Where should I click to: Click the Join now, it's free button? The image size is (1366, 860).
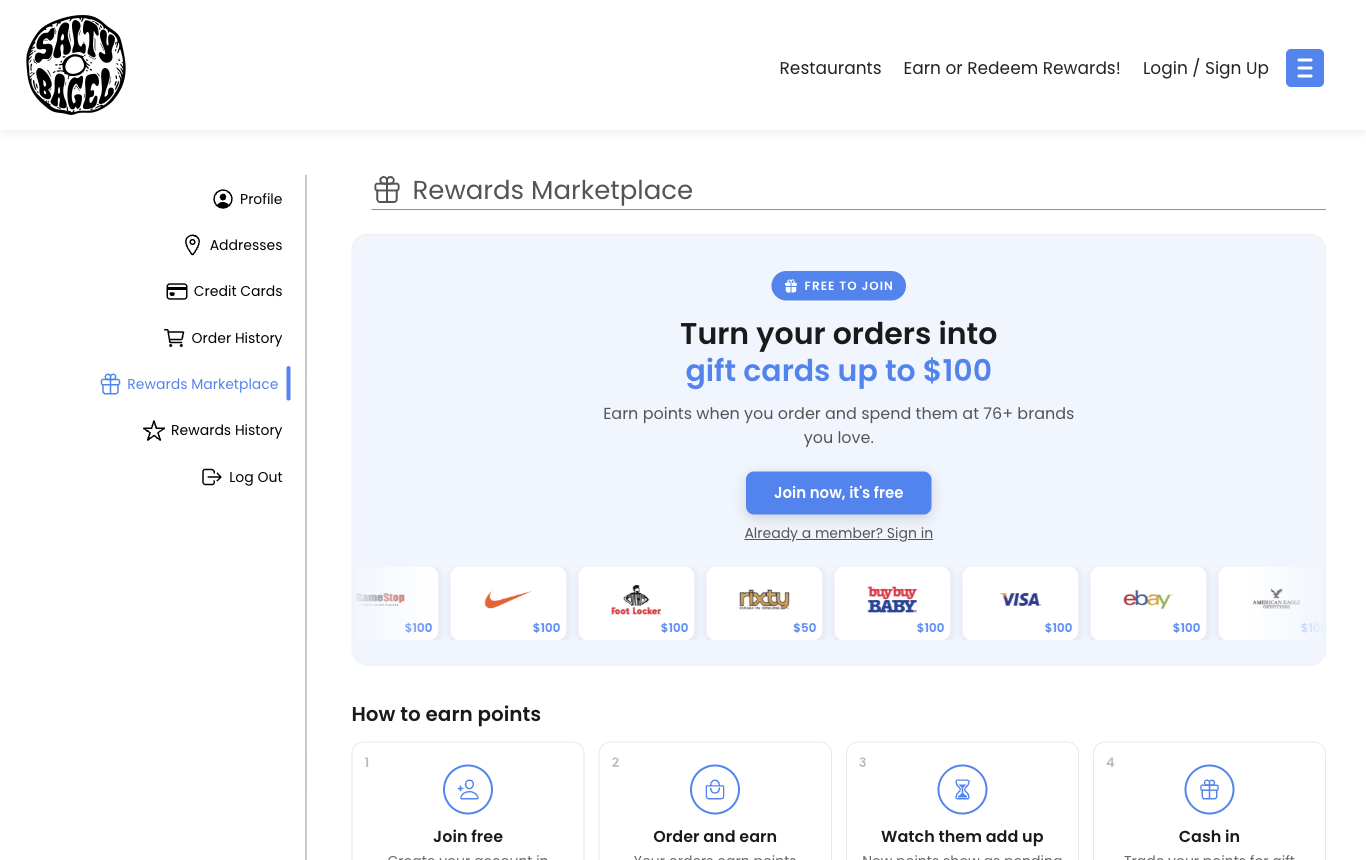pyautogui.click(x=839, y=493)
